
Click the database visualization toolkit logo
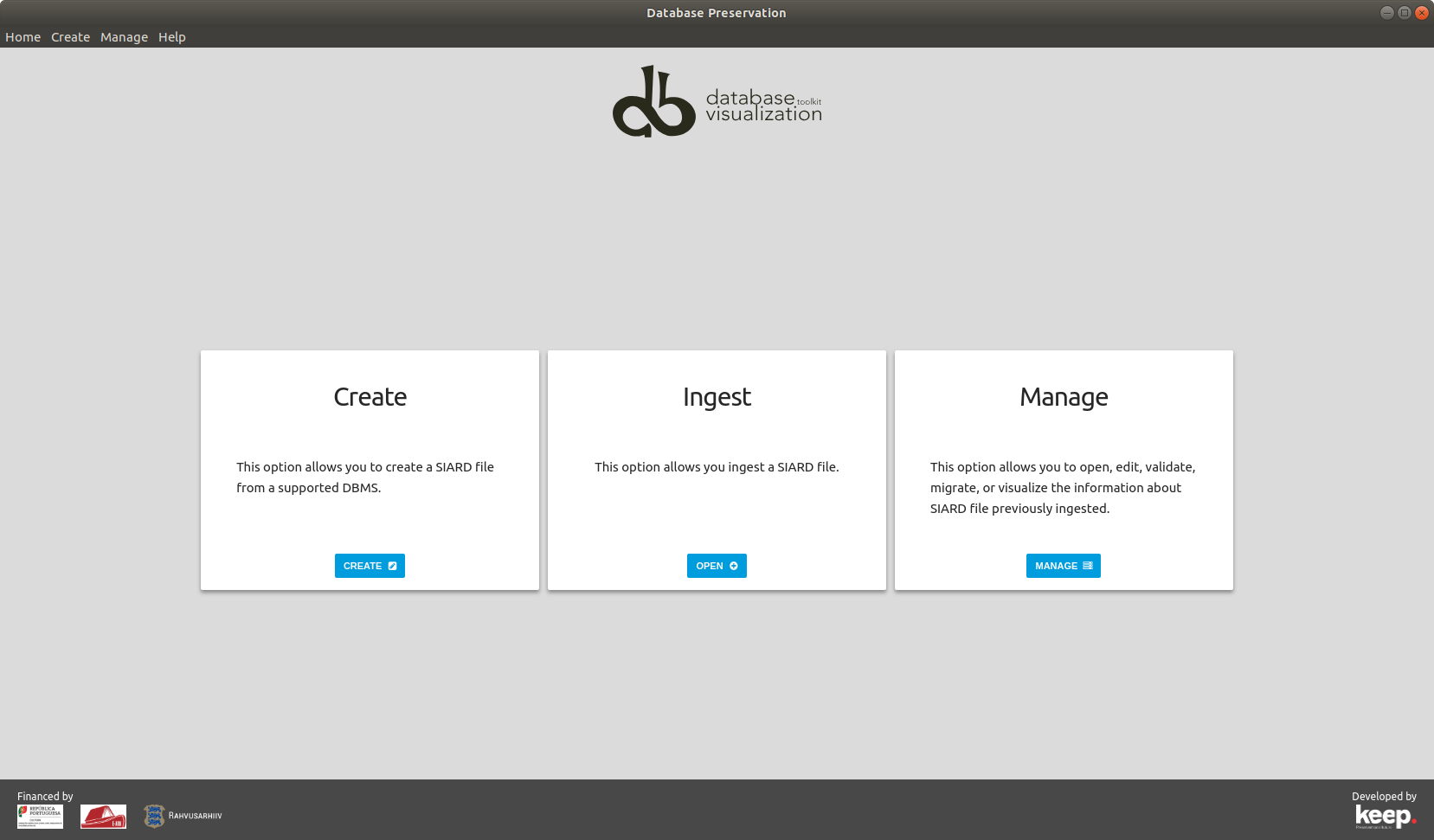(717, 101)
